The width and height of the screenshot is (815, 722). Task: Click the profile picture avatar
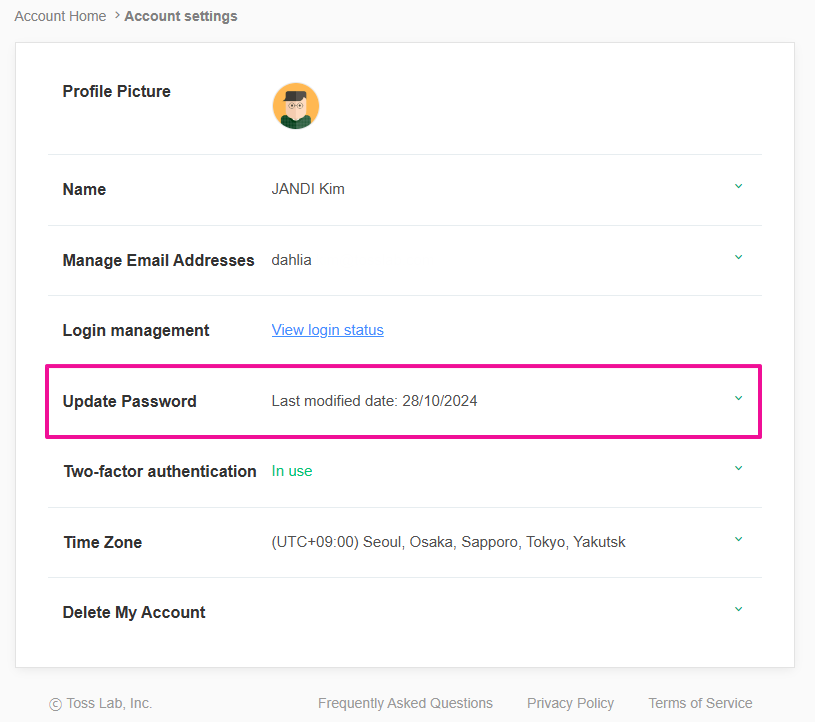pyautogui.click(x=295, y=106)
